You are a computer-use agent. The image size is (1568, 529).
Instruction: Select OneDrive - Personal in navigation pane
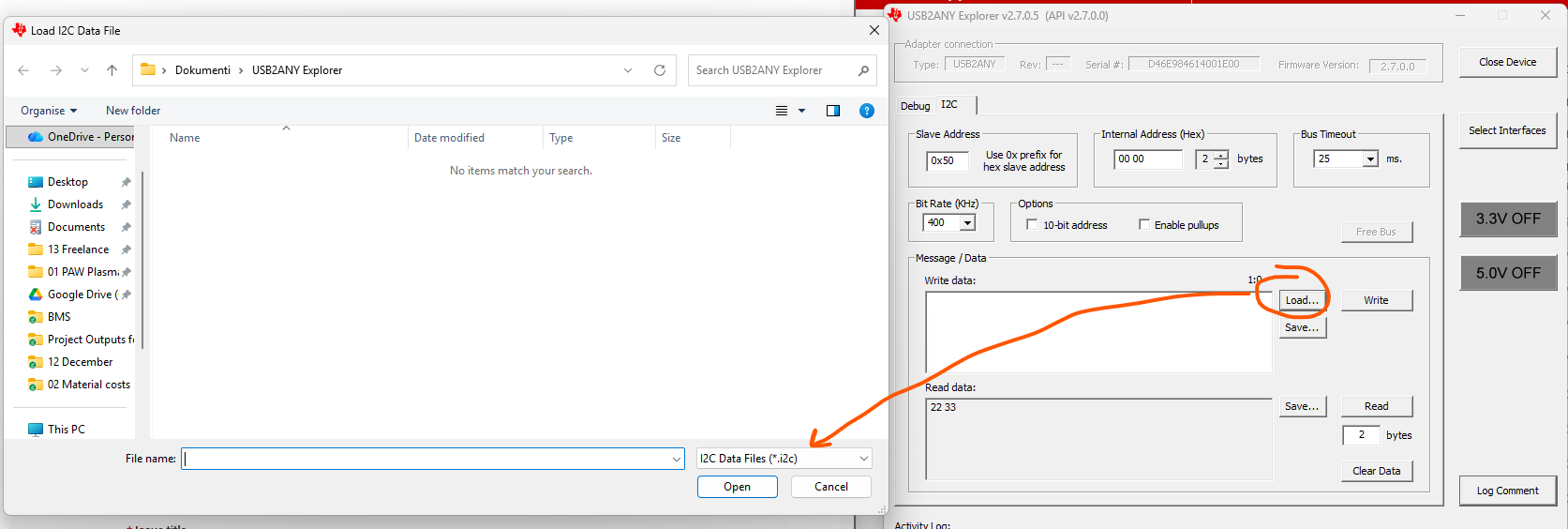(71, 137)
